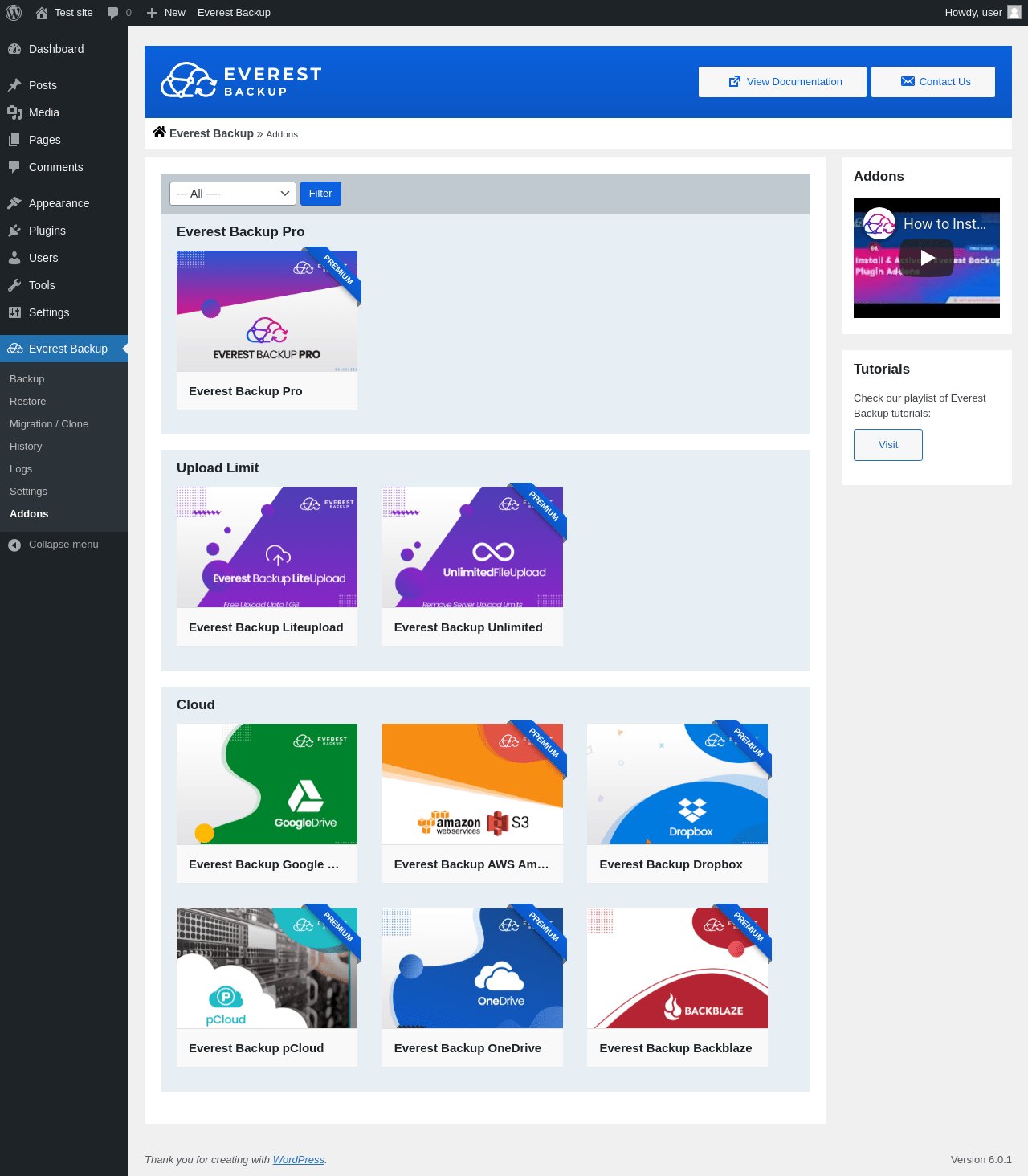This screenshot has width=1028, height=1176.
Task: Open the Dropbox addon thumbnail
Action: [677, 784]
